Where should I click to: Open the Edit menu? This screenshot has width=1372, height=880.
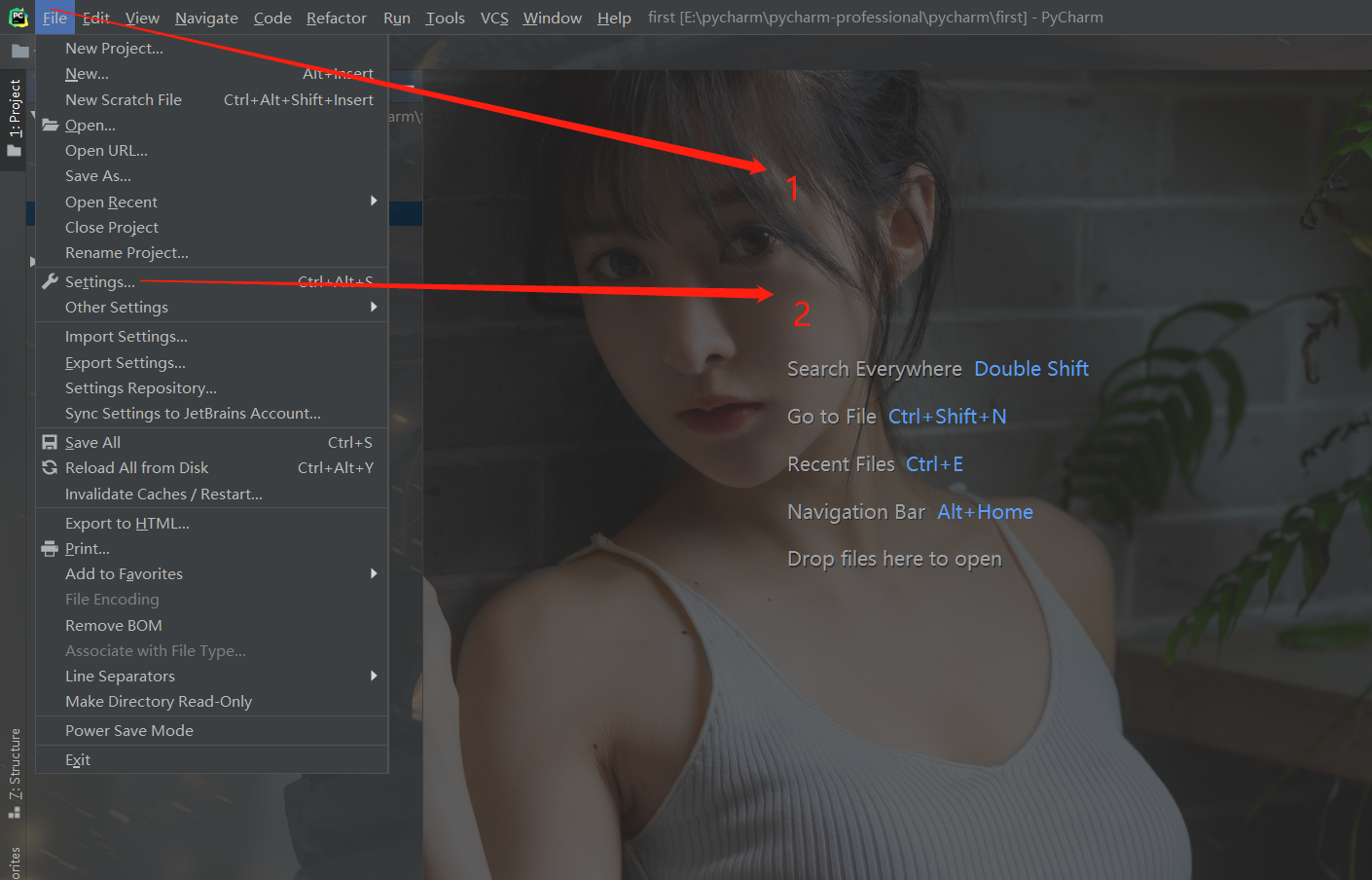pyautogui.click(x=95, y=18)
